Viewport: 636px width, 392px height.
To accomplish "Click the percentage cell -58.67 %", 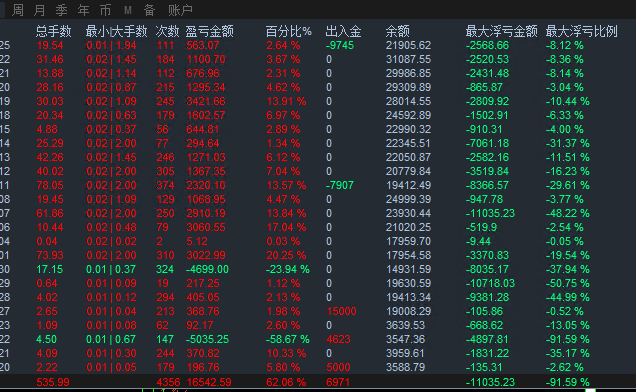I will click(x=288, y=339).
